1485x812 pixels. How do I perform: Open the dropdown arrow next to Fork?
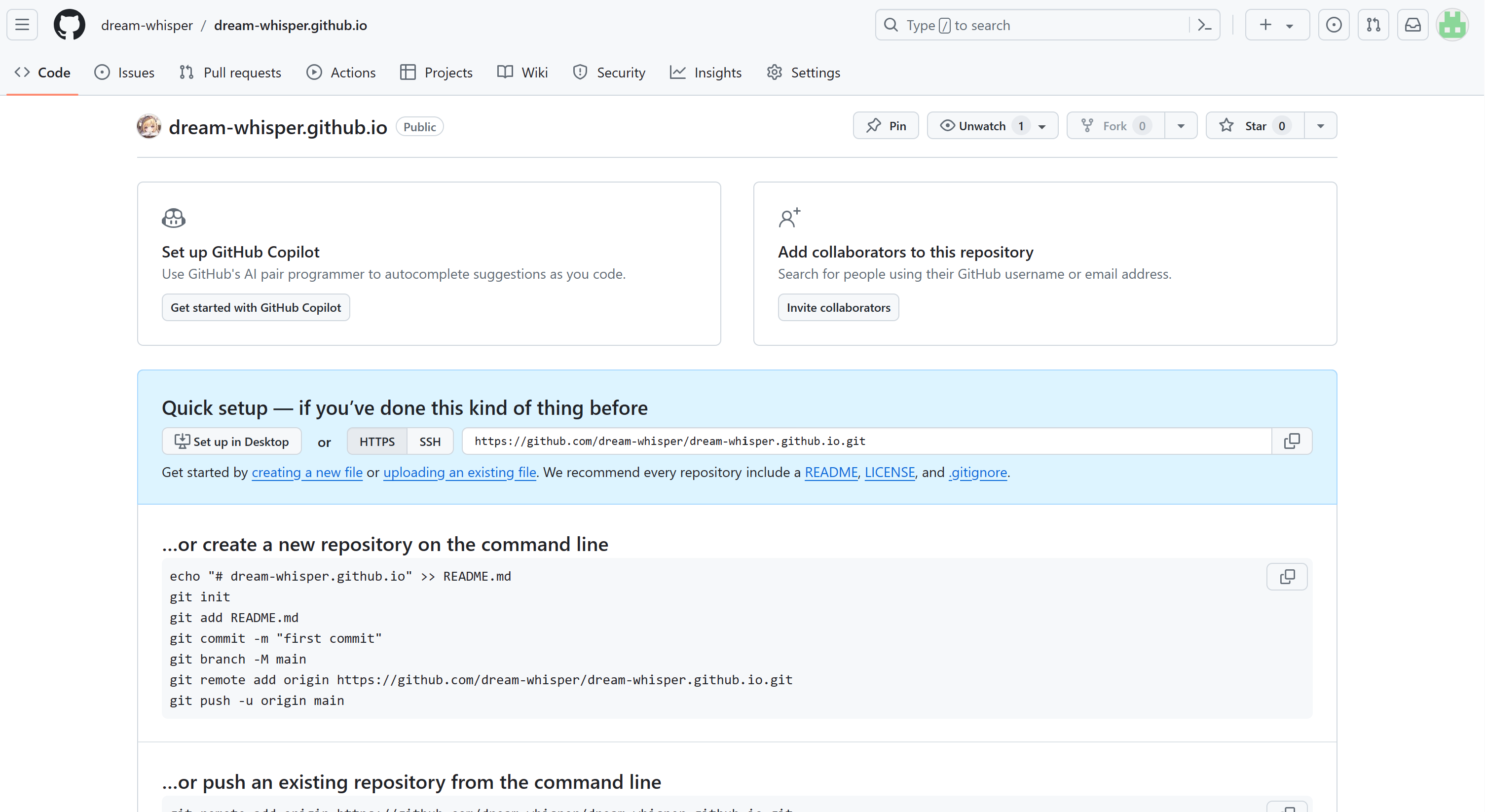(x=1181, y=126)
